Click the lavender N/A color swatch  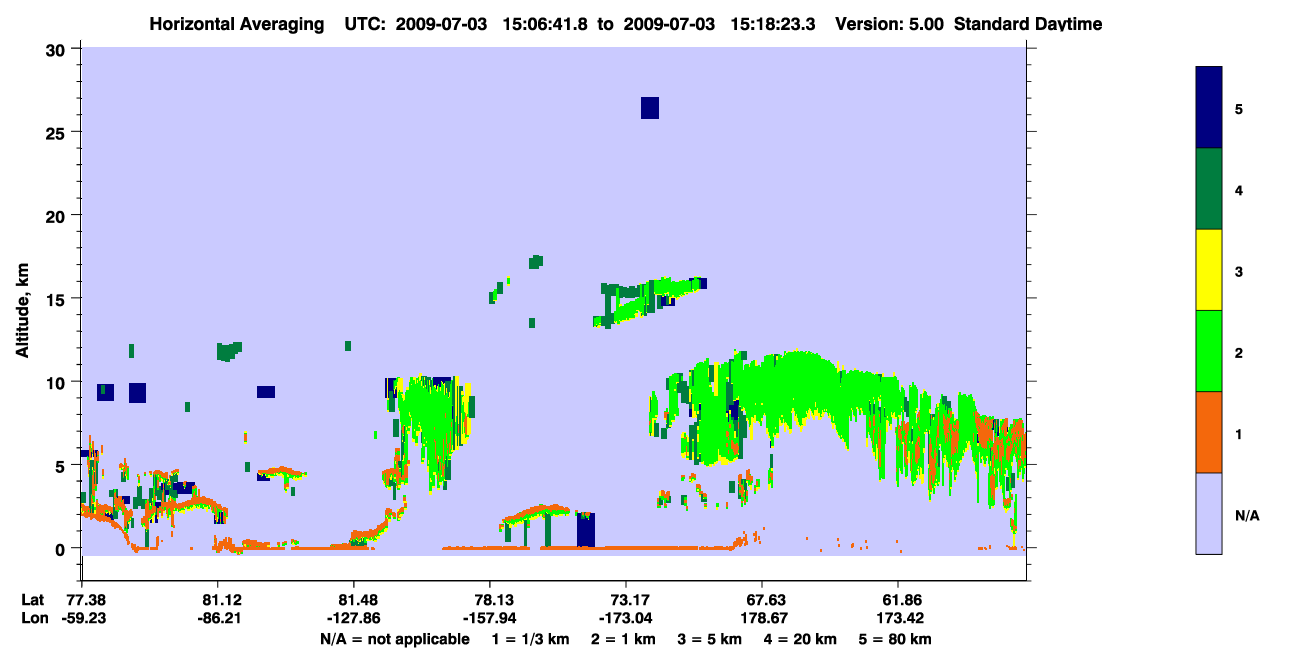coord(1209,513)
